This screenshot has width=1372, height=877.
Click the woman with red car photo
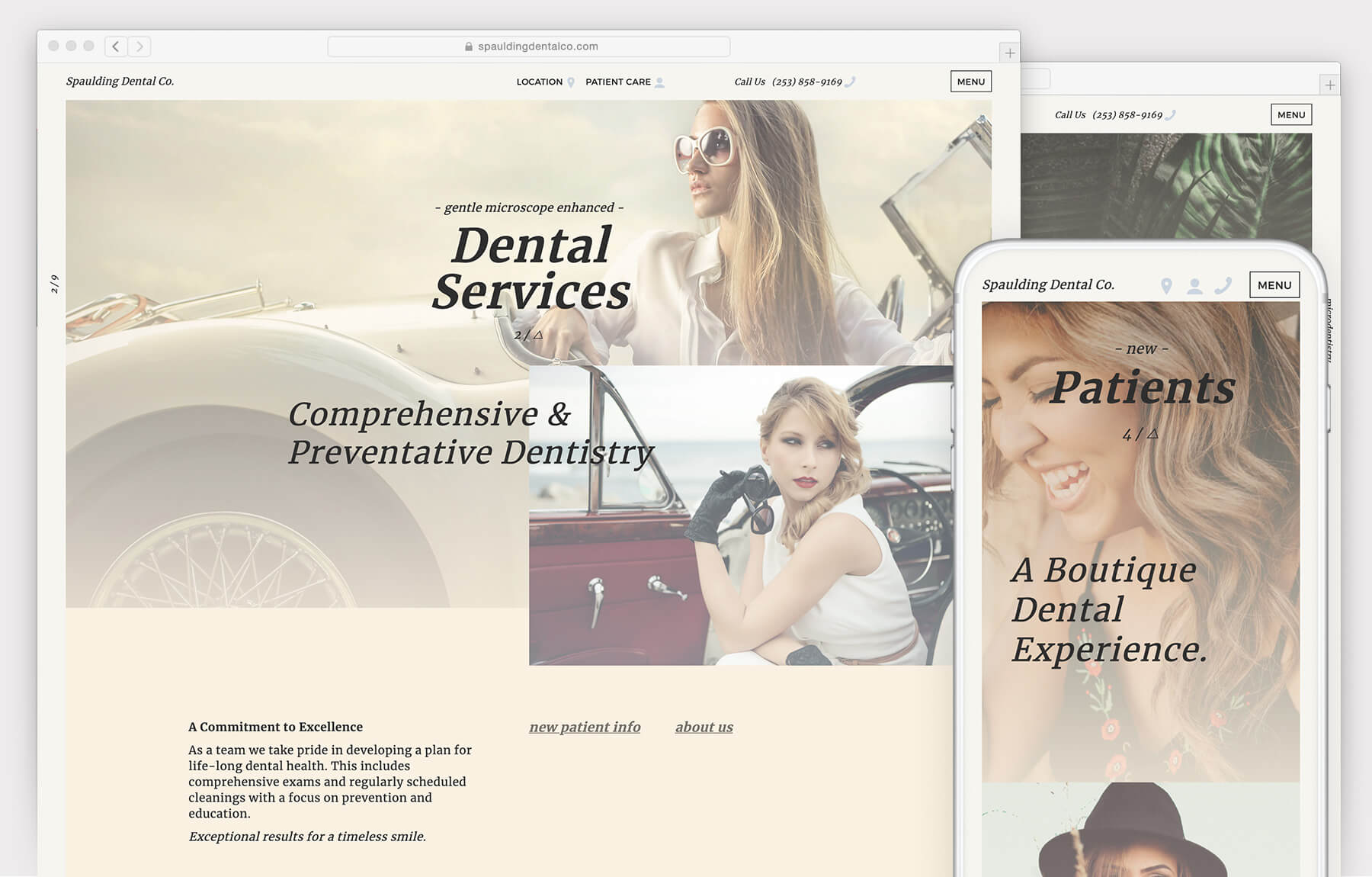click(x=741, y=516)
